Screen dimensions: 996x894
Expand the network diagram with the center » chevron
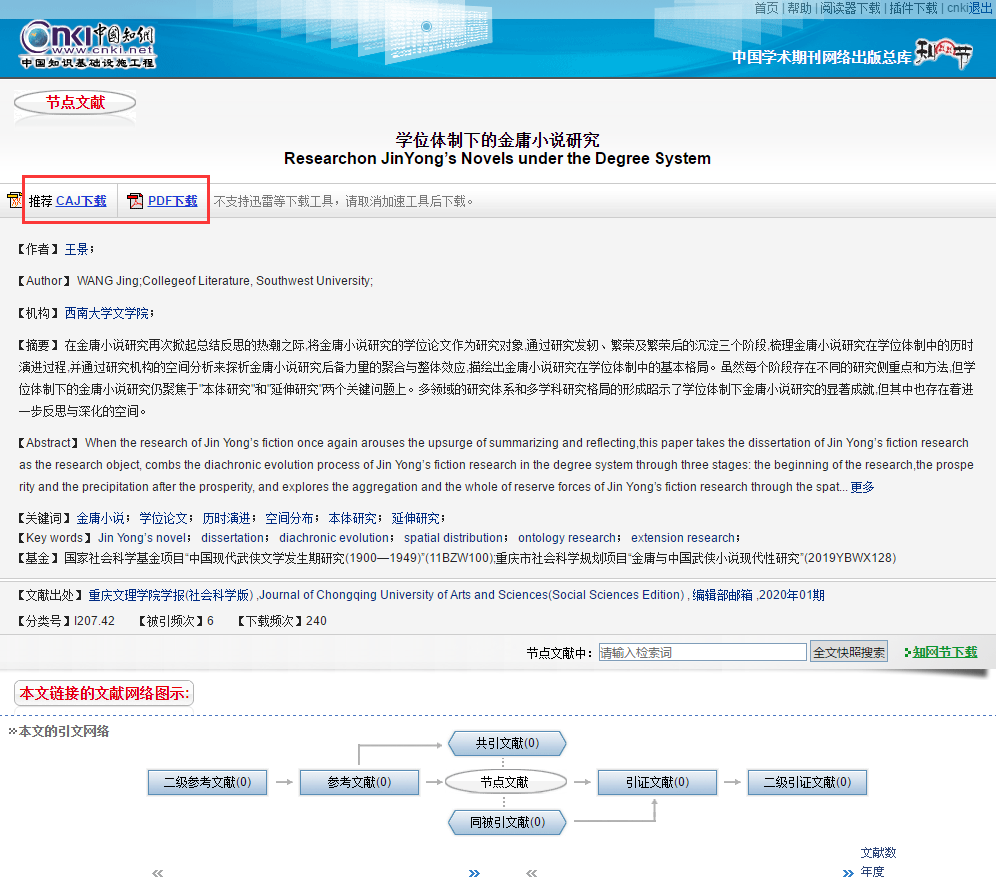(x=473, y=873)
